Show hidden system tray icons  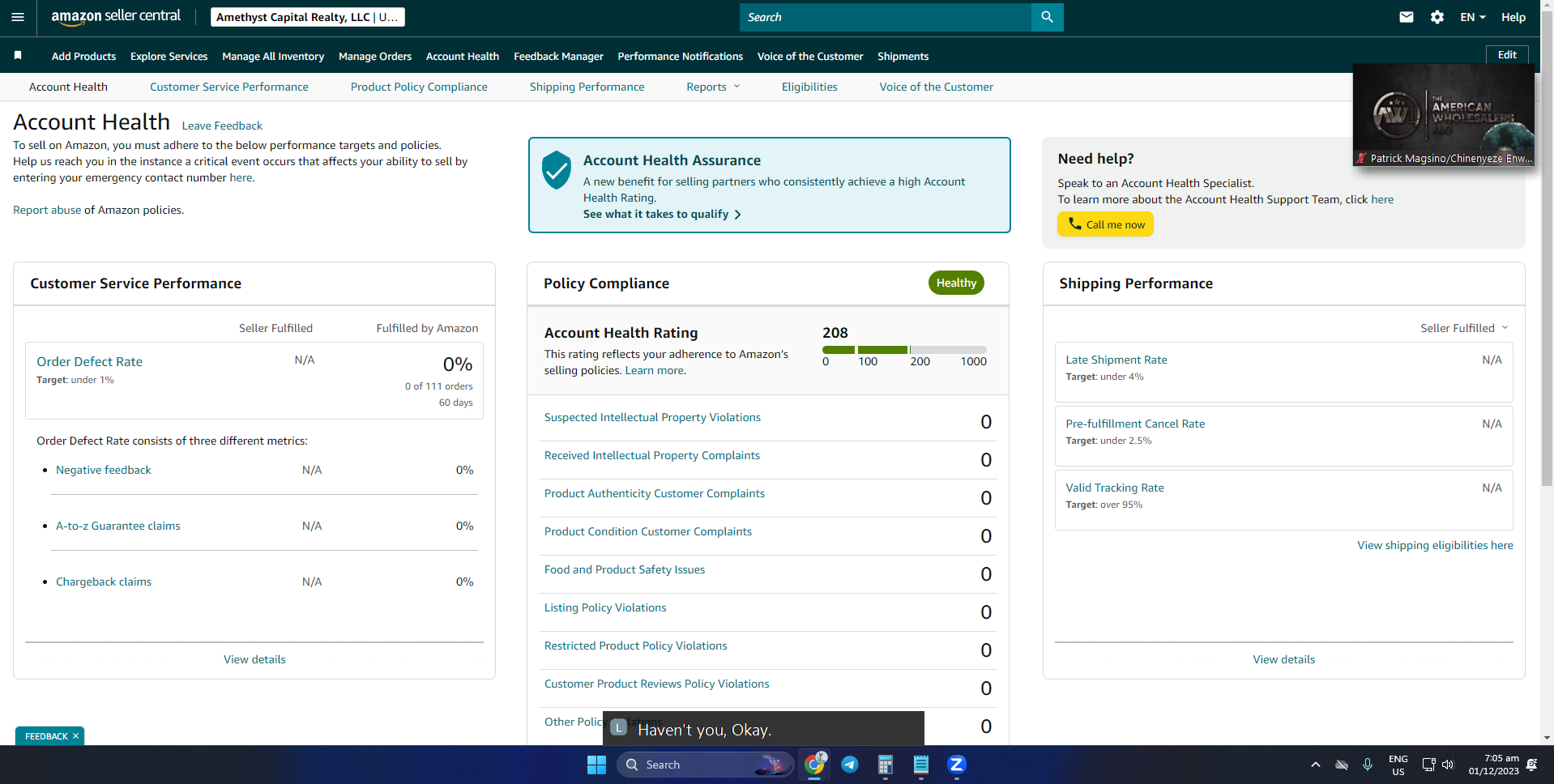1316,765
